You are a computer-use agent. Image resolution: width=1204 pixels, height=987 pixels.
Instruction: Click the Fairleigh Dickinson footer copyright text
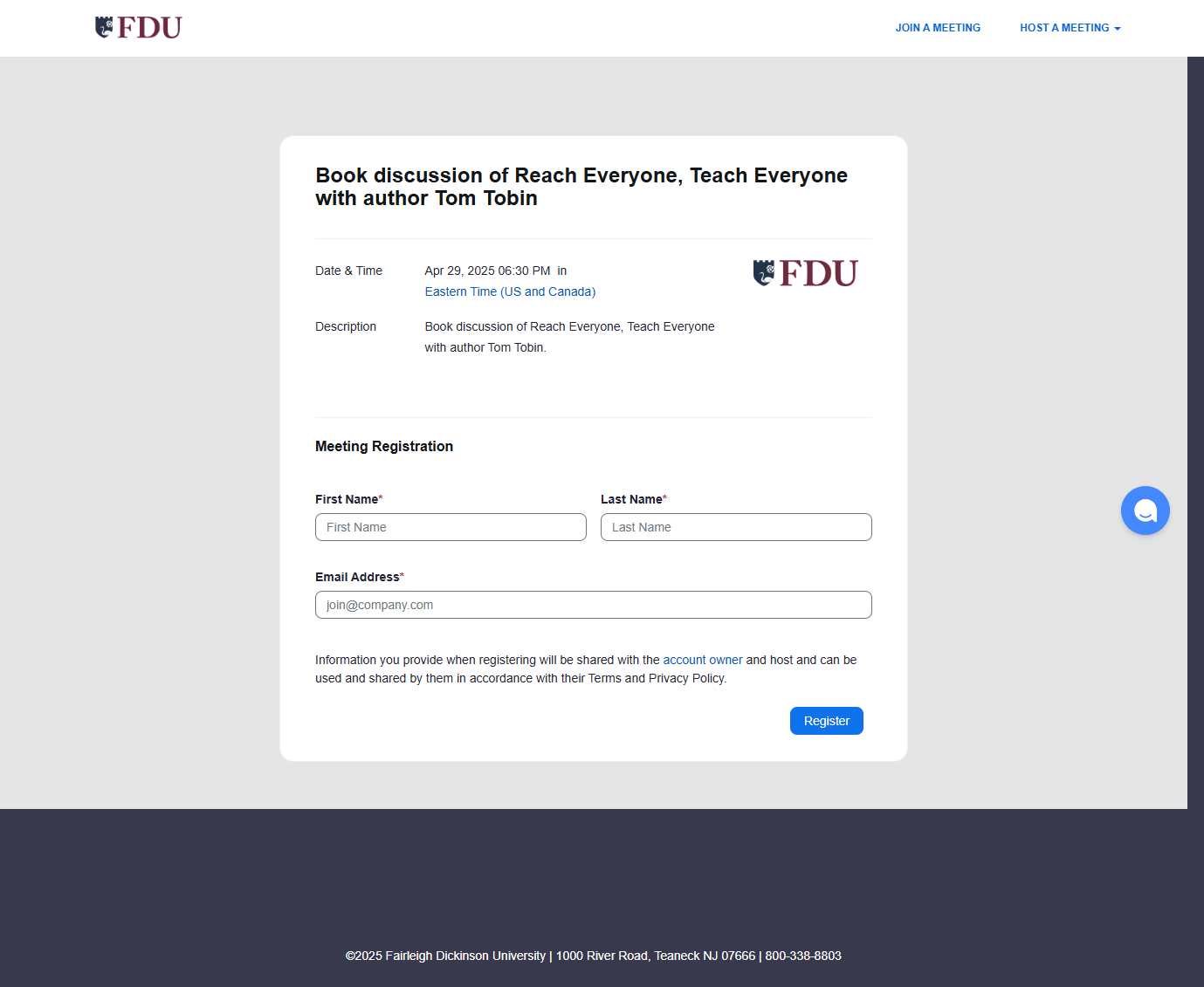pos(594,956)
